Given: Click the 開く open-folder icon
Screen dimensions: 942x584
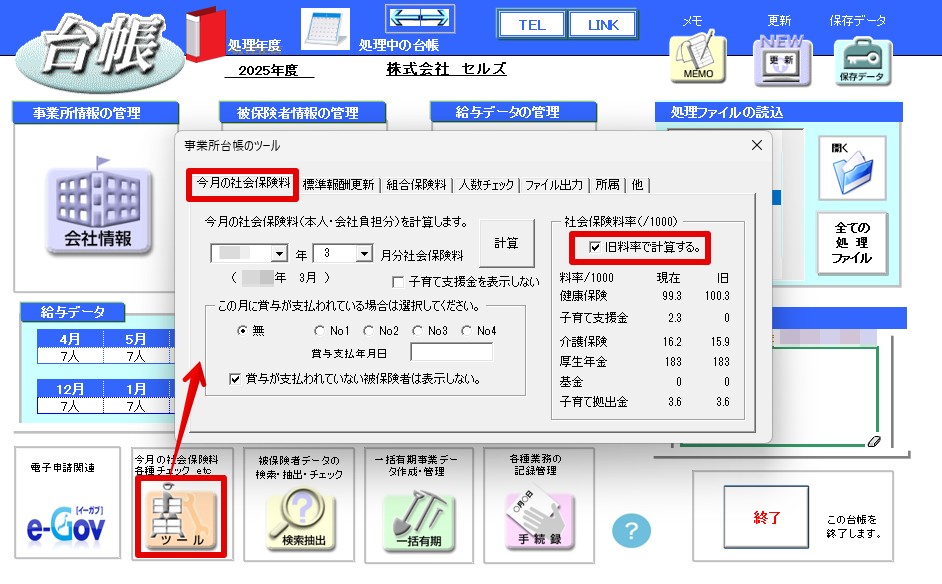Looking at the screenshot, I should (852, 168).
